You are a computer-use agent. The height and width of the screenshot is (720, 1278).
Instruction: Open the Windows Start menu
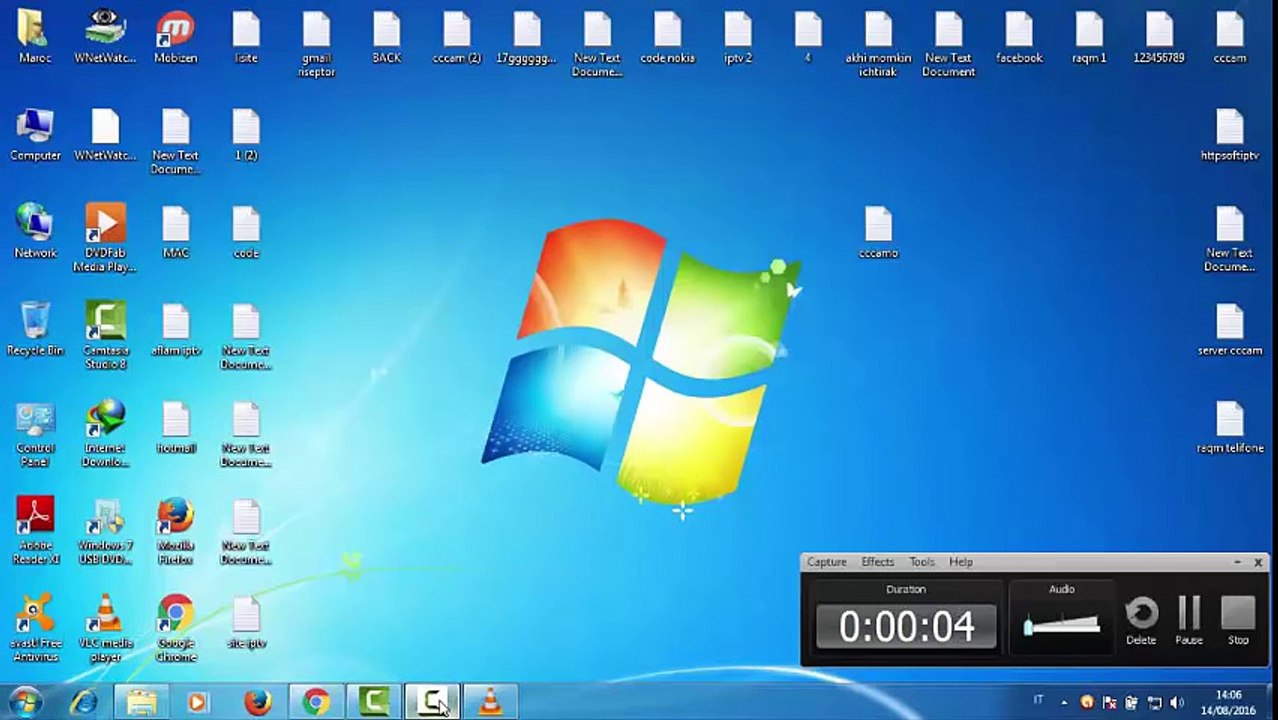click(24, 702)
